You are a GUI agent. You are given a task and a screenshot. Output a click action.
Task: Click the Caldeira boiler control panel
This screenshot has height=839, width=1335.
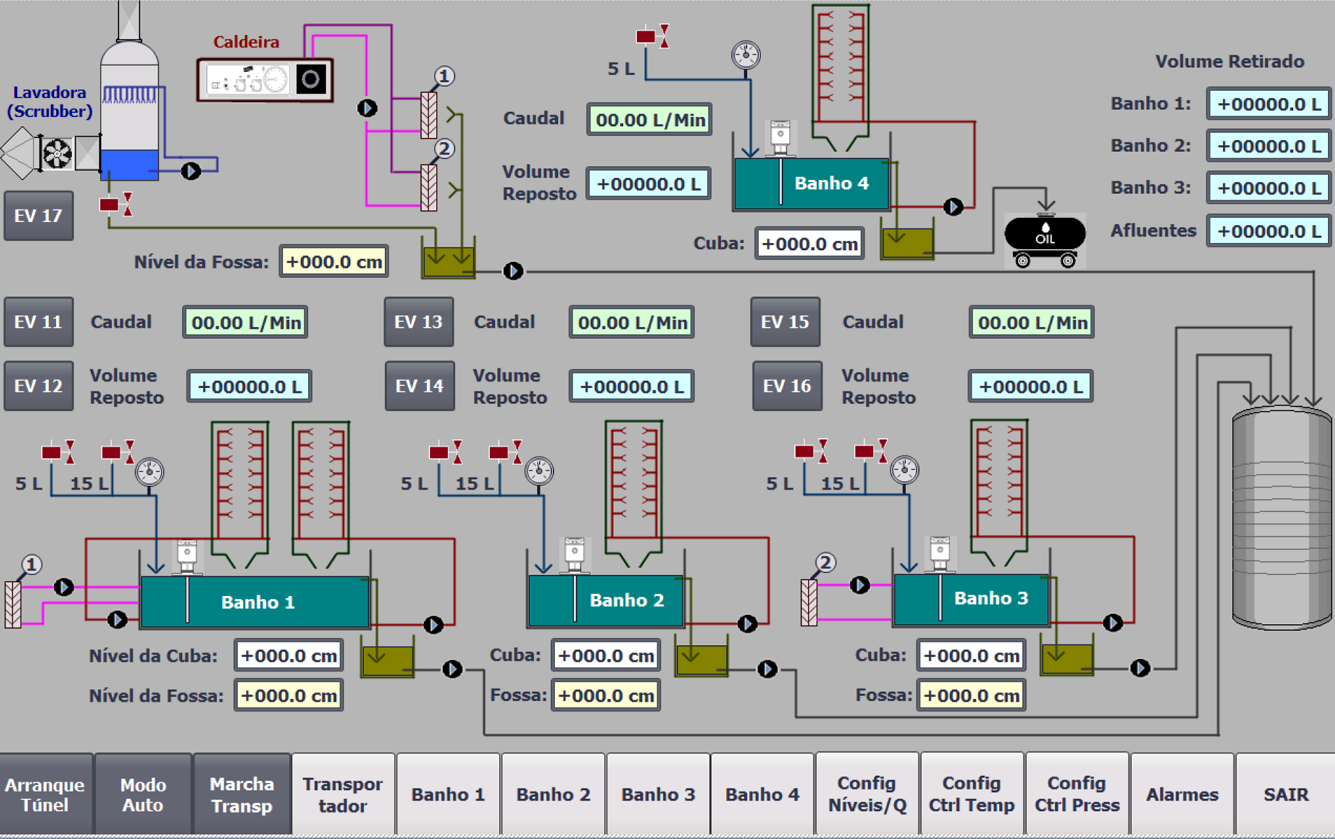[265, 79]
